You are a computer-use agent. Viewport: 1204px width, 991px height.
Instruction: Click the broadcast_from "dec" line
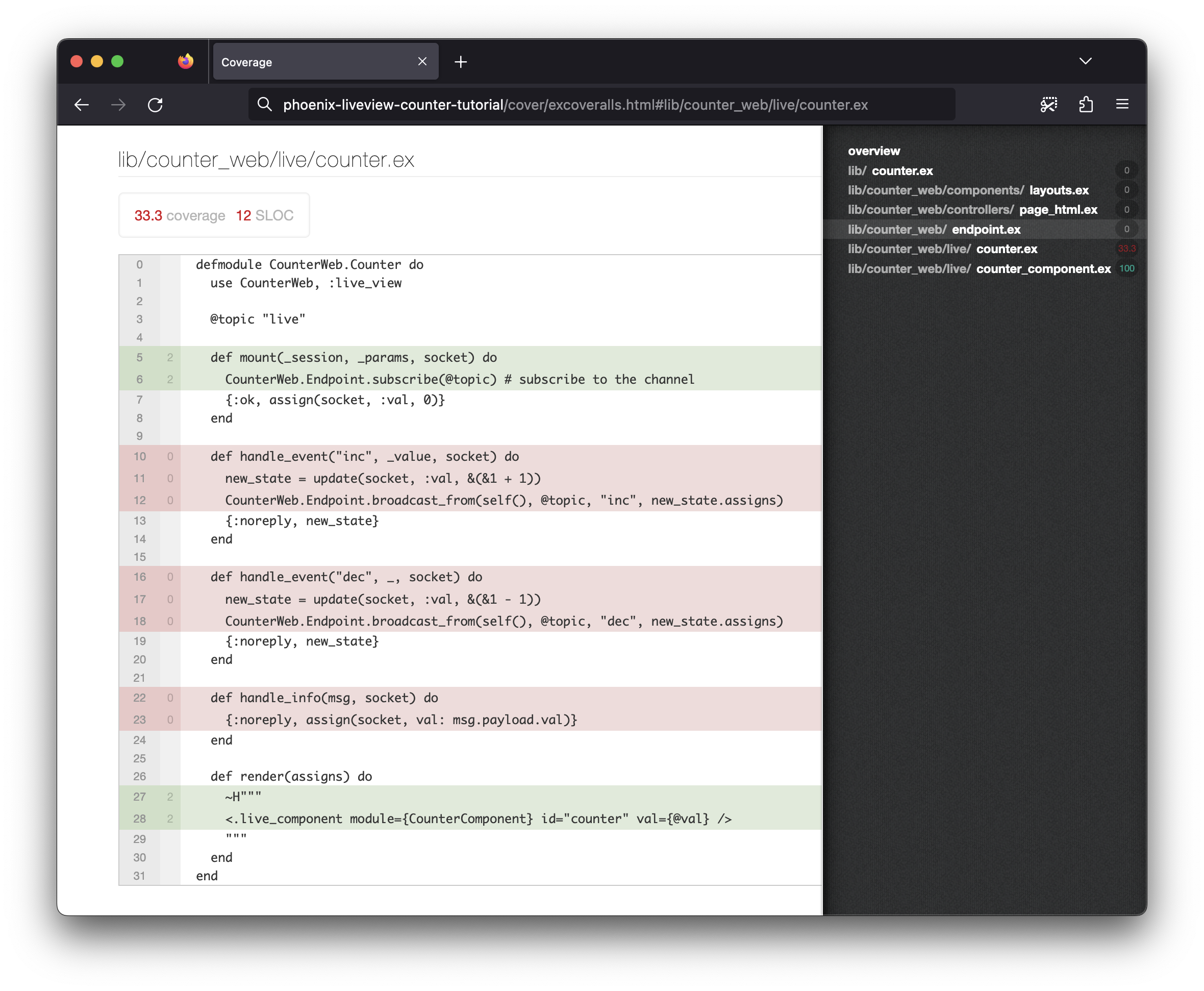click(x=505, y=621)
